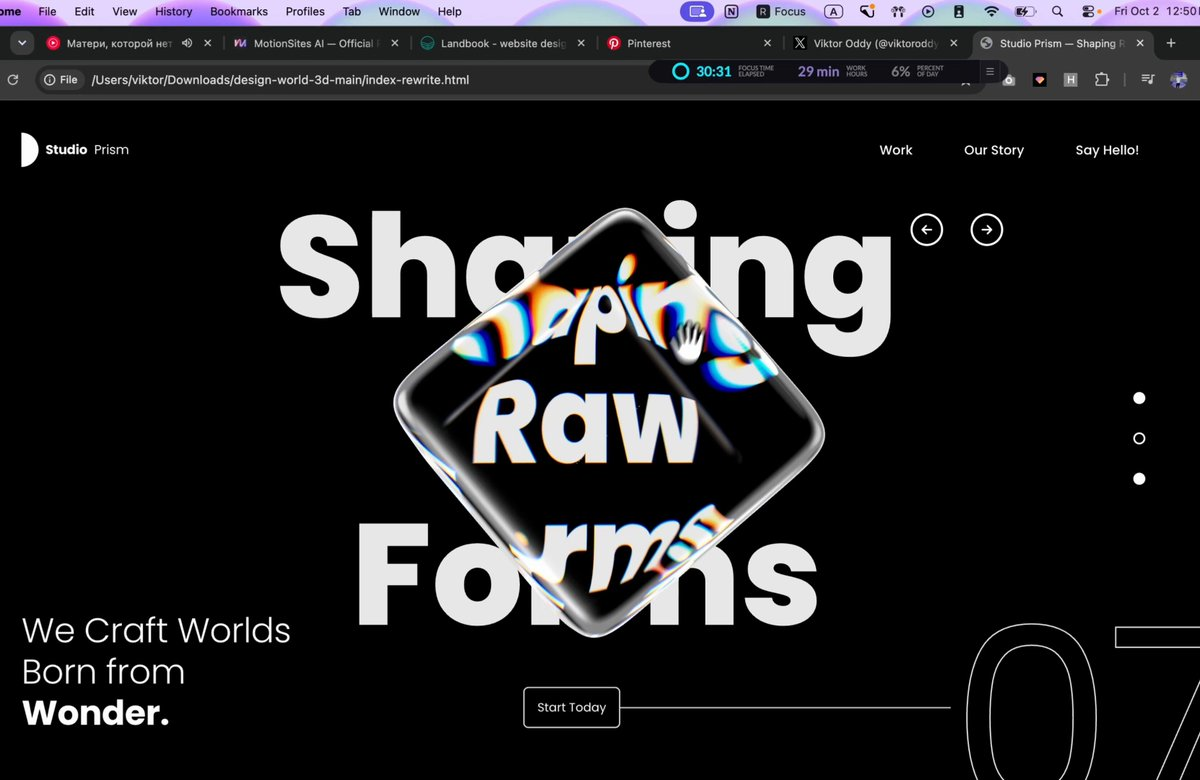Image resolution: width=1200 pixels, height=780 pixels.
Task: Go to previous slide with left arrow
Action: tap(926, 230)
